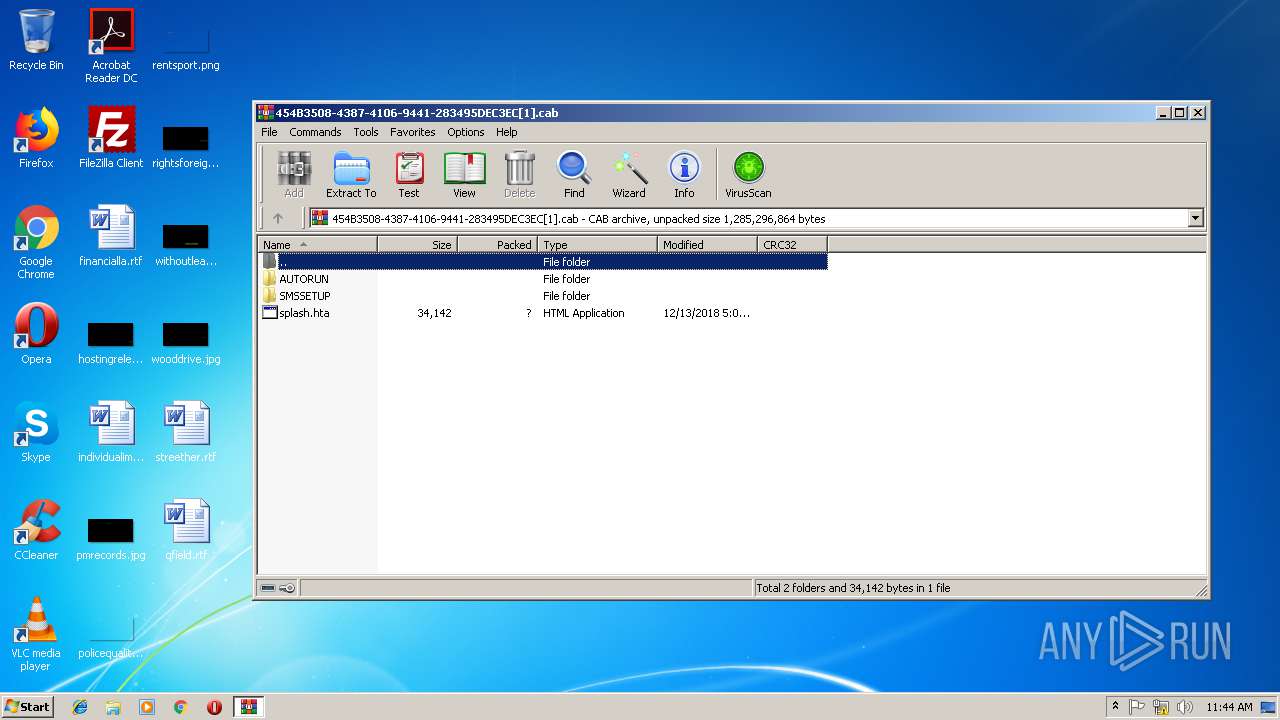Click the Start button
The image size is (1280, 720).
tap(28, 706)
